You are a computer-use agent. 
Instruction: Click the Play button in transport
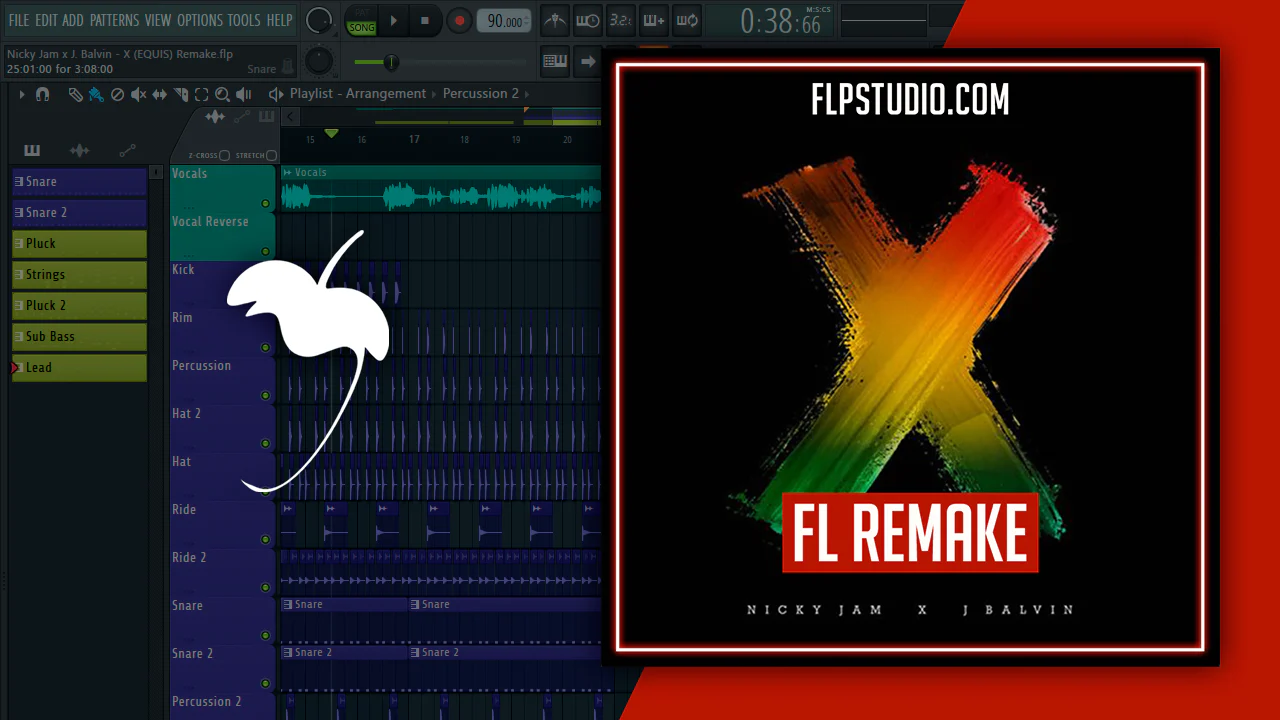394,20
